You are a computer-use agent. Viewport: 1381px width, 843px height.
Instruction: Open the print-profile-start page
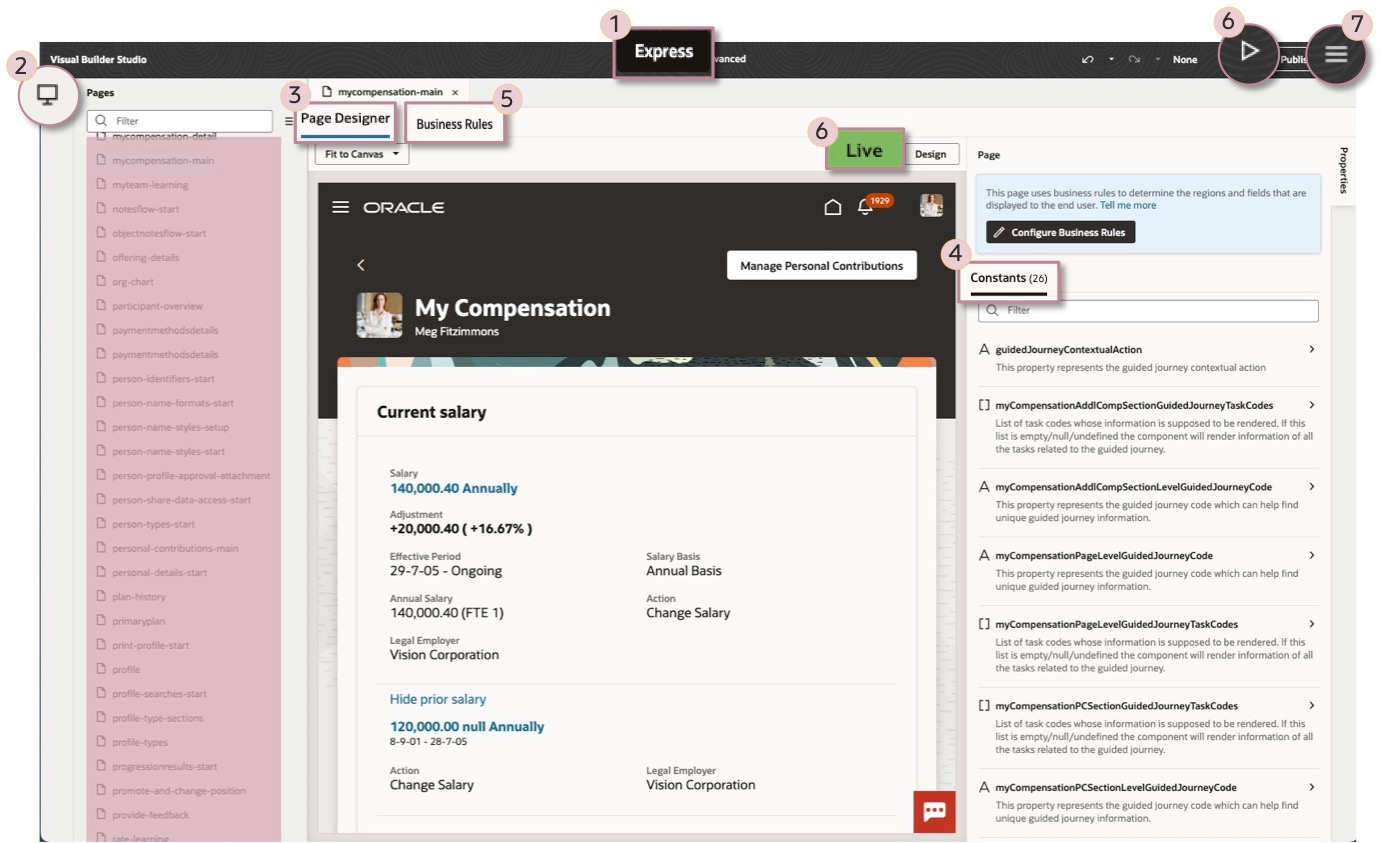(150, 645)
